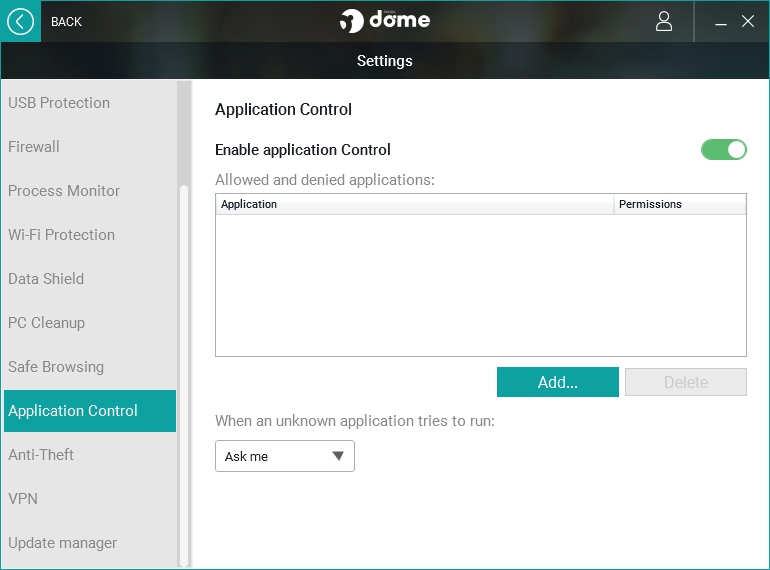The height and width of the screenshot is (570, 770).
Task: Expand the unknown application action dropdown
Action: point(285,456)
